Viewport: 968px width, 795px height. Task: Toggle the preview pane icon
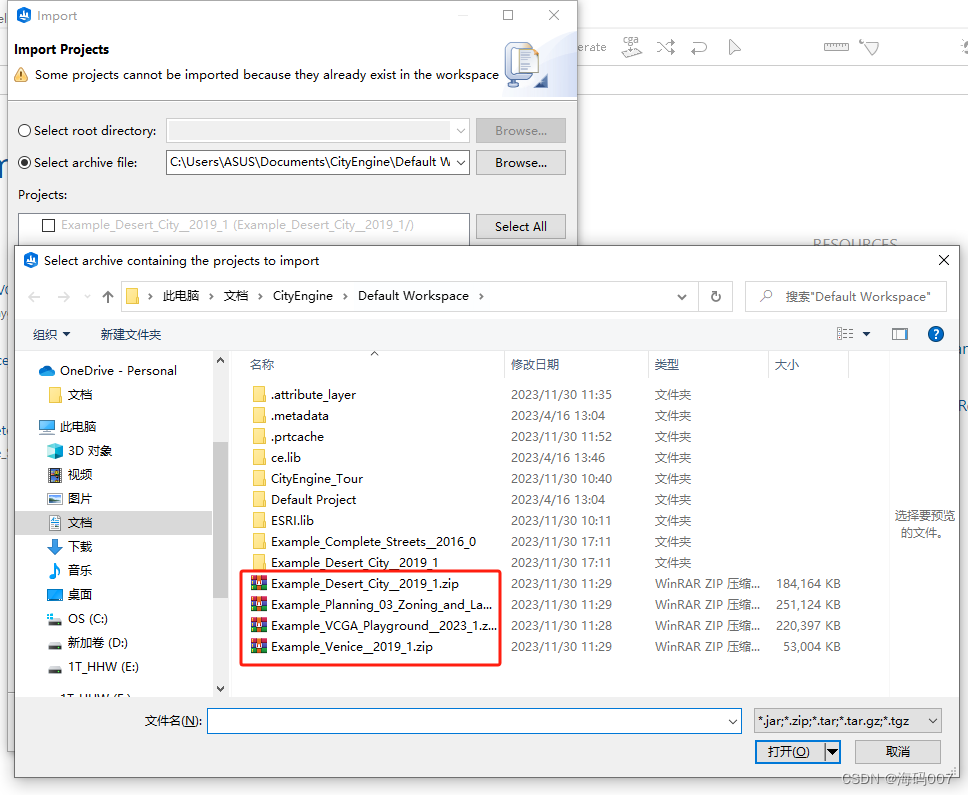tap(899, 334)
